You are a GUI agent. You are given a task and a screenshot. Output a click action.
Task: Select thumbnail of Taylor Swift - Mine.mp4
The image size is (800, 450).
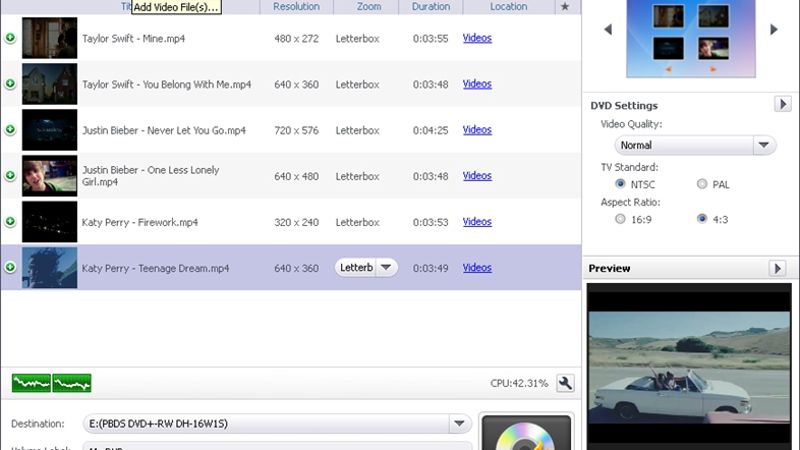click(x=49, y=38)
